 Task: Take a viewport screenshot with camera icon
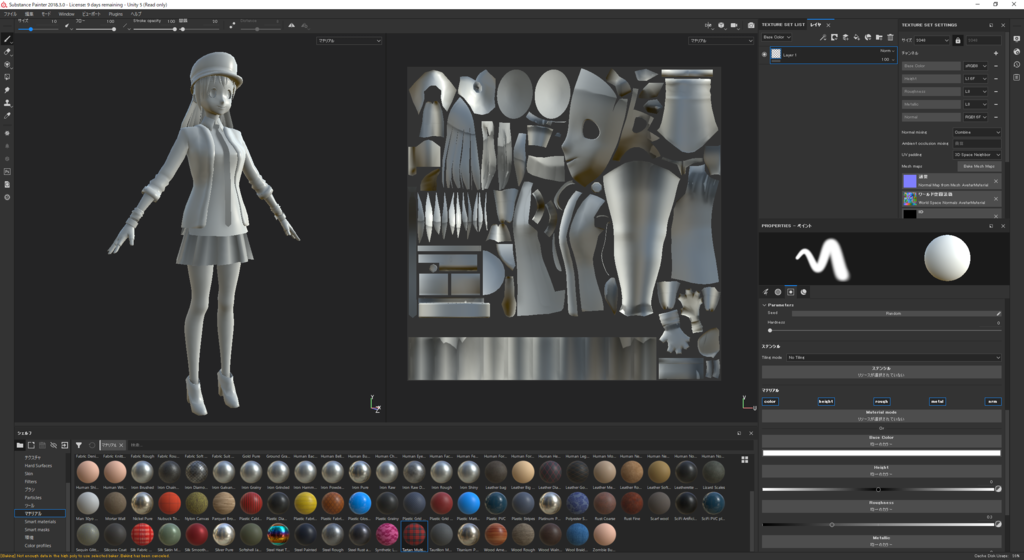(751, 25)
